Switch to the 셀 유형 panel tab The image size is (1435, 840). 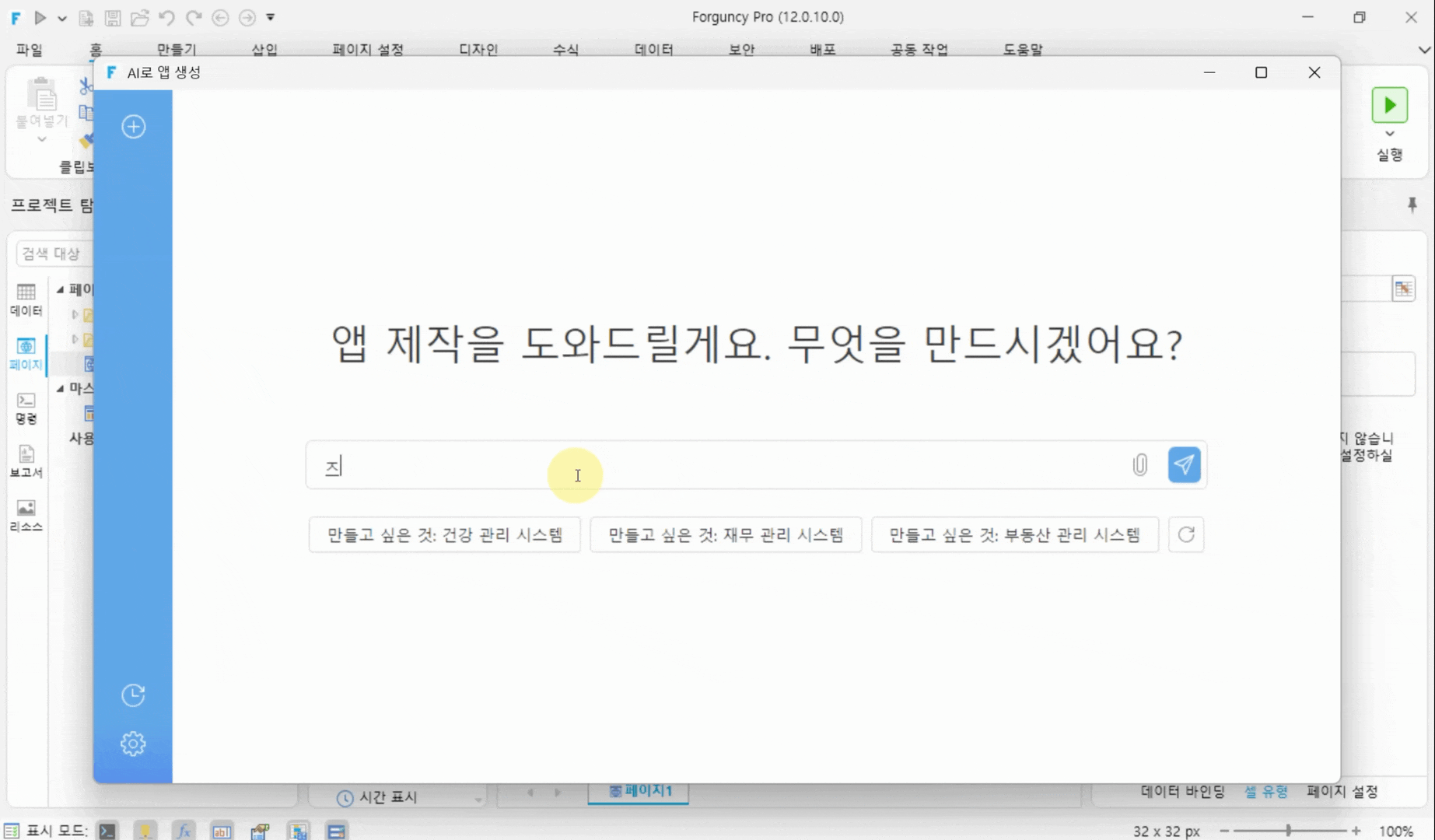(1266, 792)
